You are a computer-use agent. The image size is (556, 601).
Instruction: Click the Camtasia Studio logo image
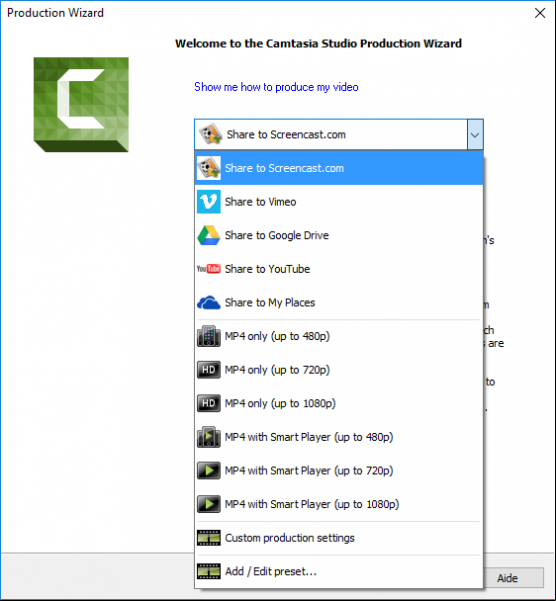(x=81, y=105)
